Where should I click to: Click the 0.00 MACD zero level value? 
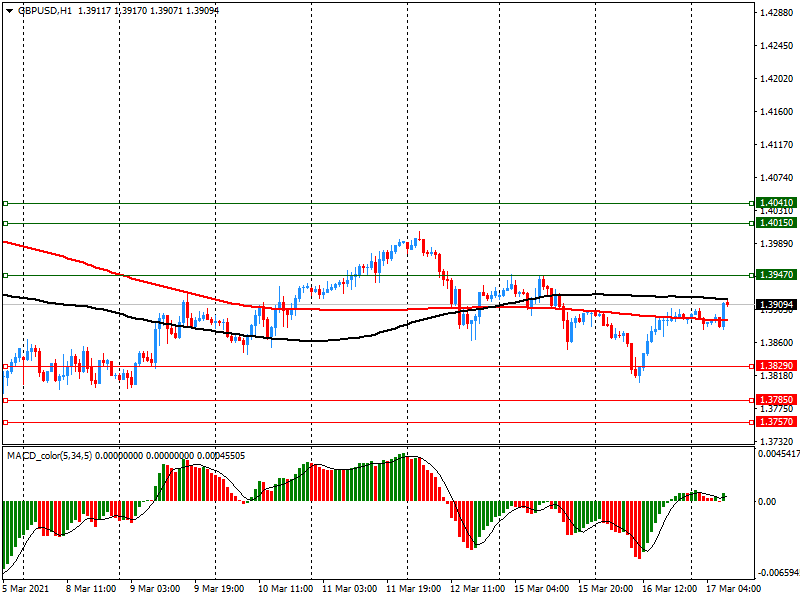pyautogui.click(x=767, y=502)
